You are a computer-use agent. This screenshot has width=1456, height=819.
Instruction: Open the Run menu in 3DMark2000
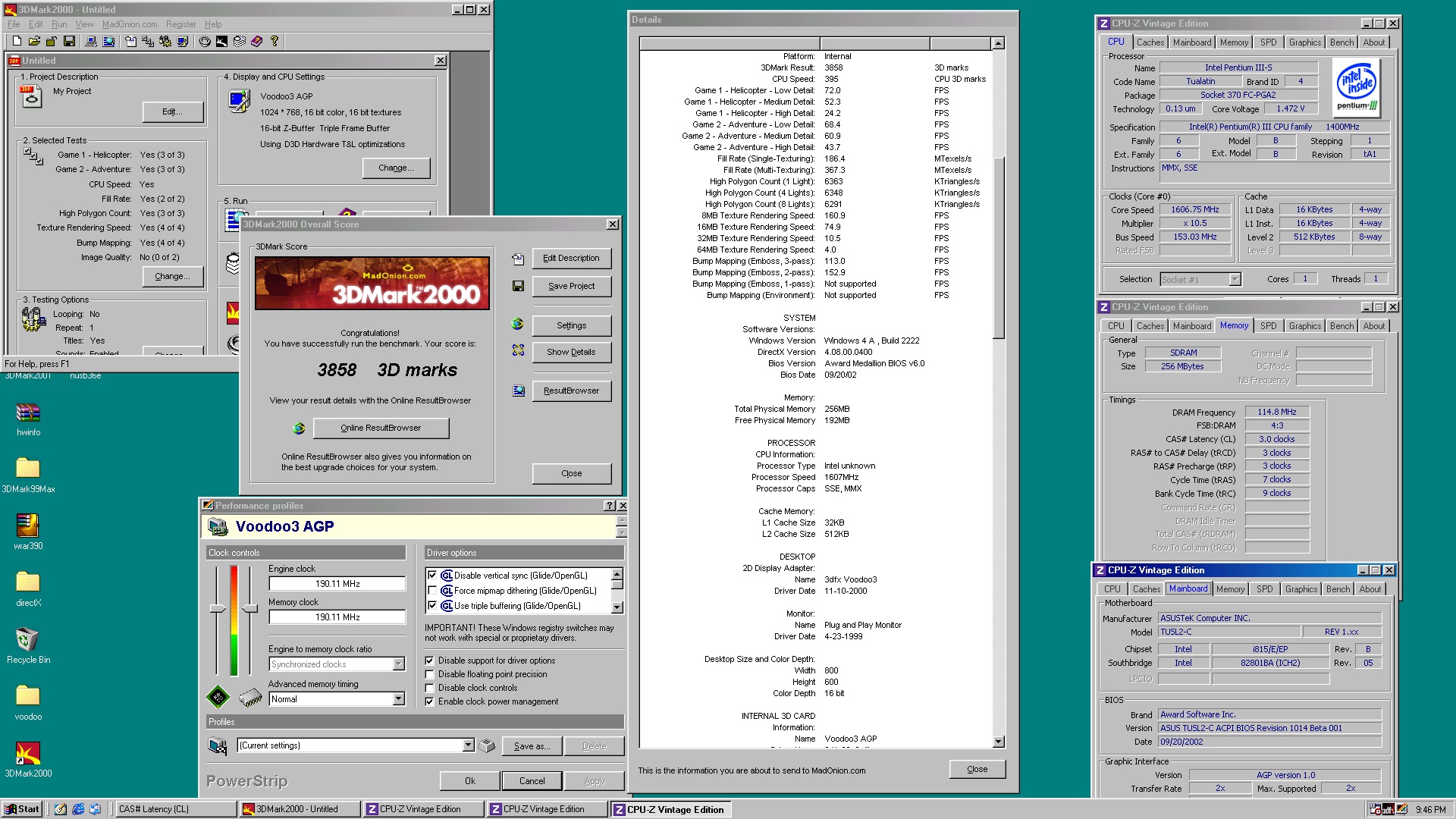click(x=59, y=24)
